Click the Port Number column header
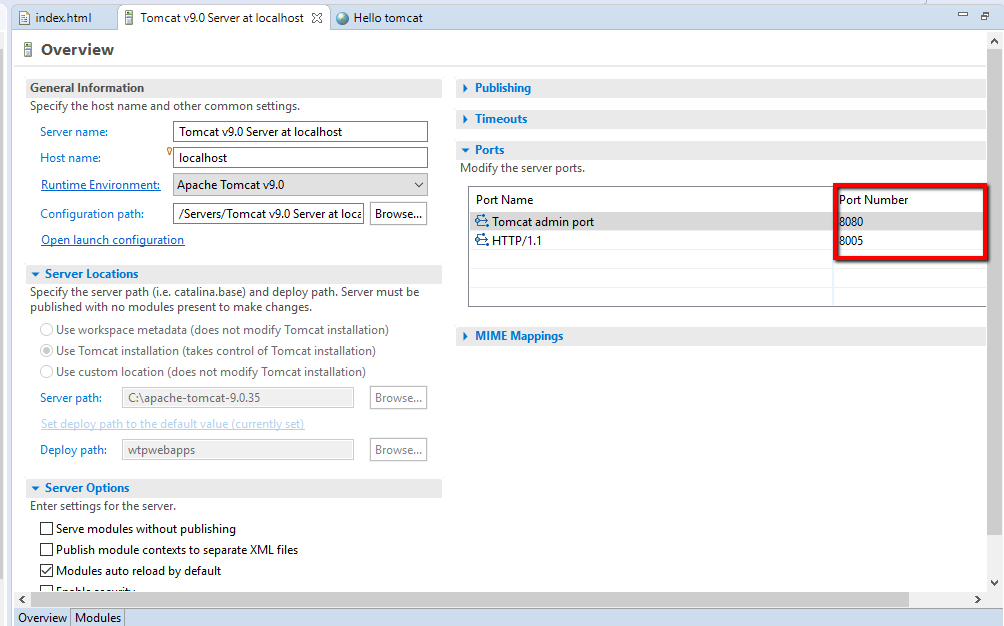This screenshot has width=1004, height=626. click(909, 200)
